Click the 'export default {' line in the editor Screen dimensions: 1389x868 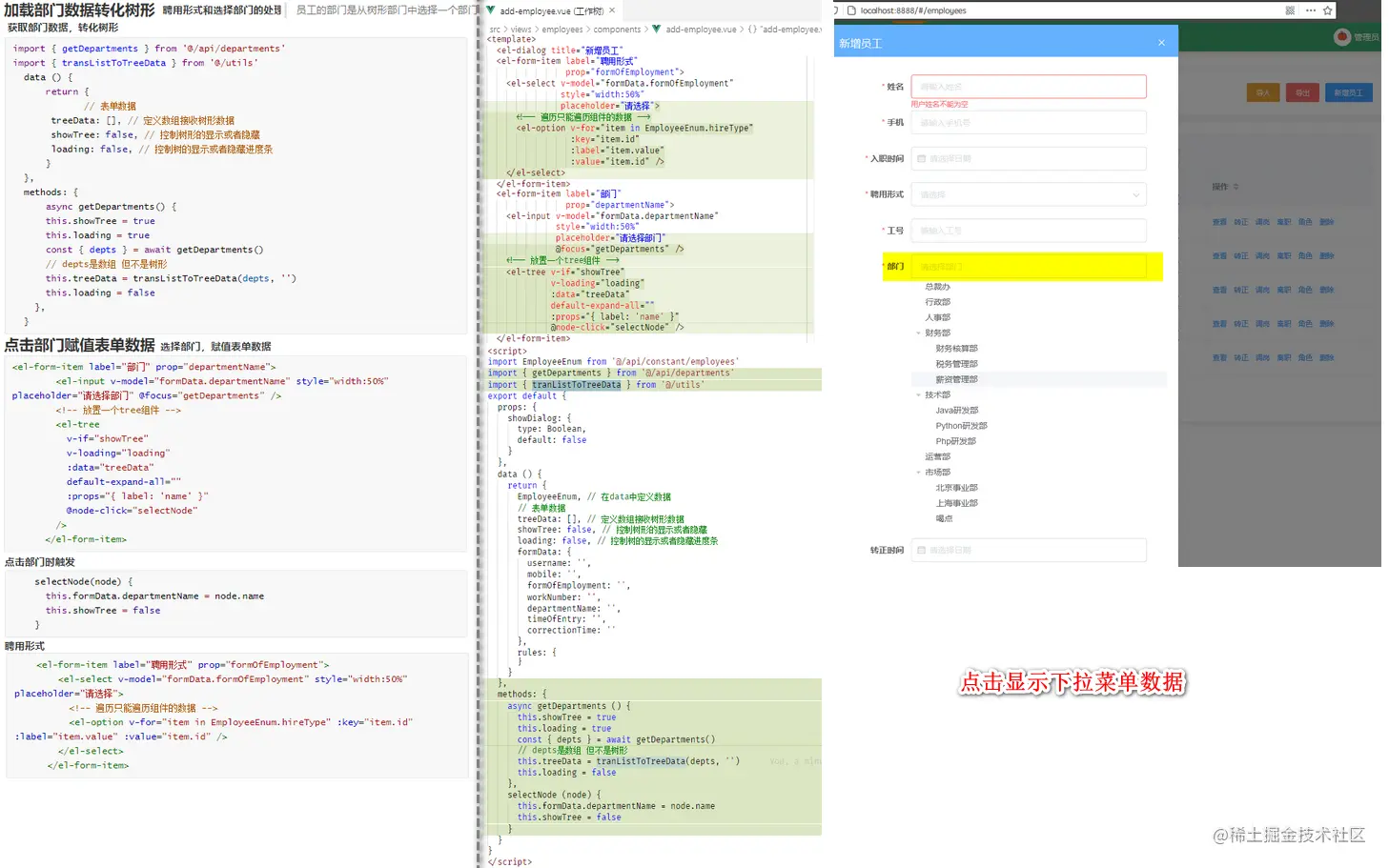(x=527, y=396)
